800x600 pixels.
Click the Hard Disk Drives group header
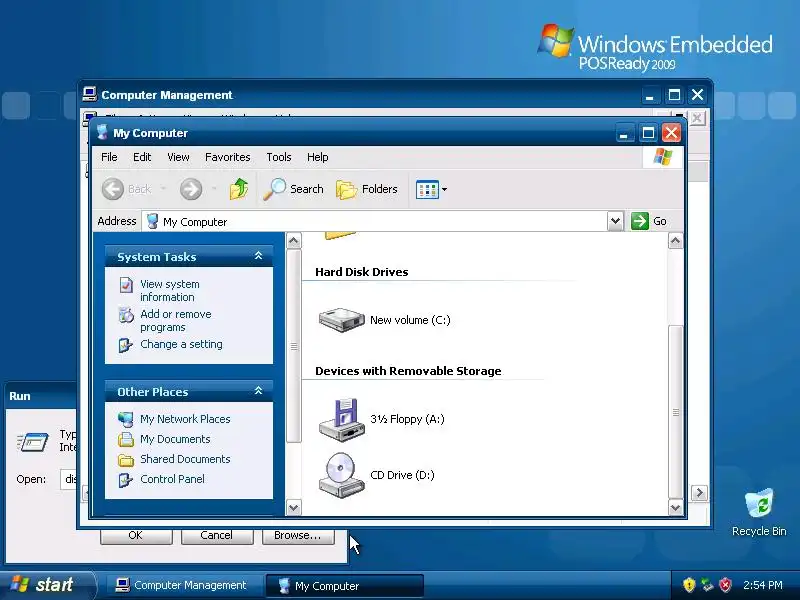tap(361, 272)
